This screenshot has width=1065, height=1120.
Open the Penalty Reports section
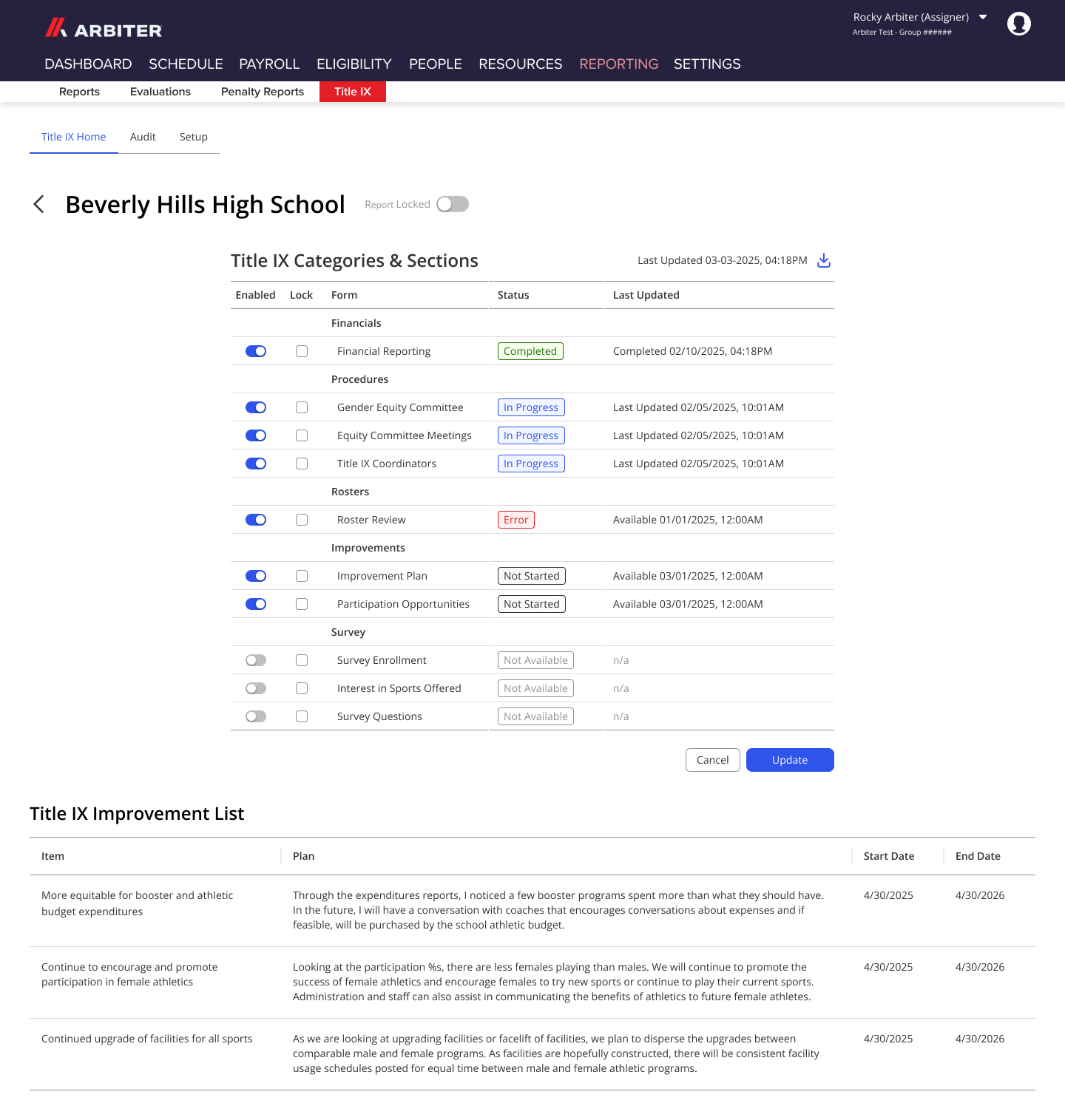(262, 92)
